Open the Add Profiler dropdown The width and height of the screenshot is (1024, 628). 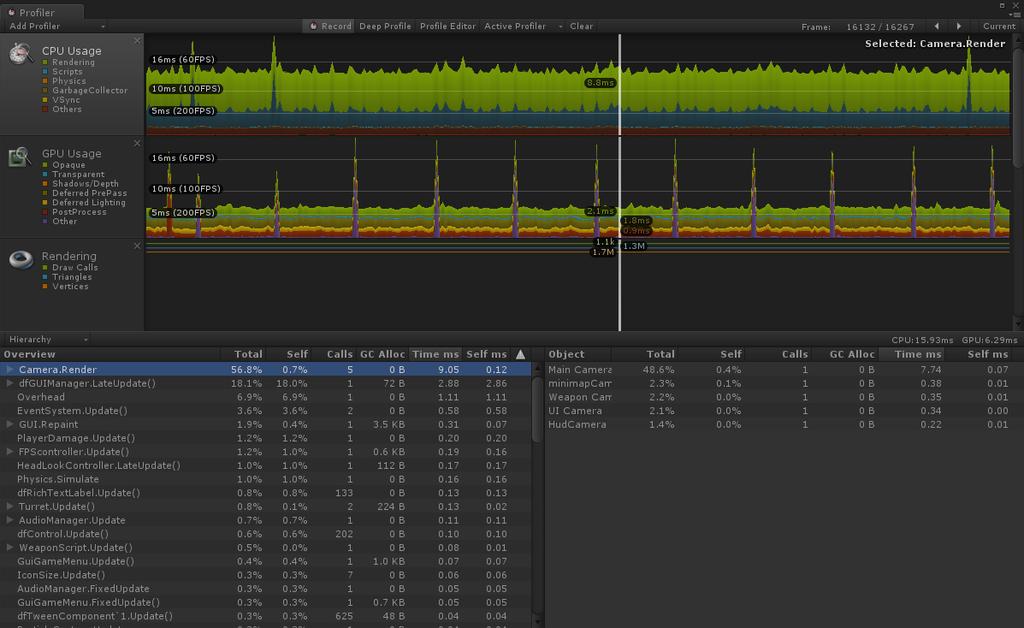click(x=56, y=26)
